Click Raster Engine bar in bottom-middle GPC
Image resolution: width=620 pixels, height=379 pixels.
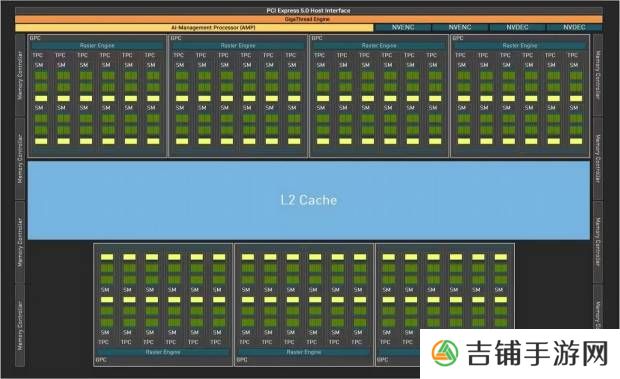(304, 352)
